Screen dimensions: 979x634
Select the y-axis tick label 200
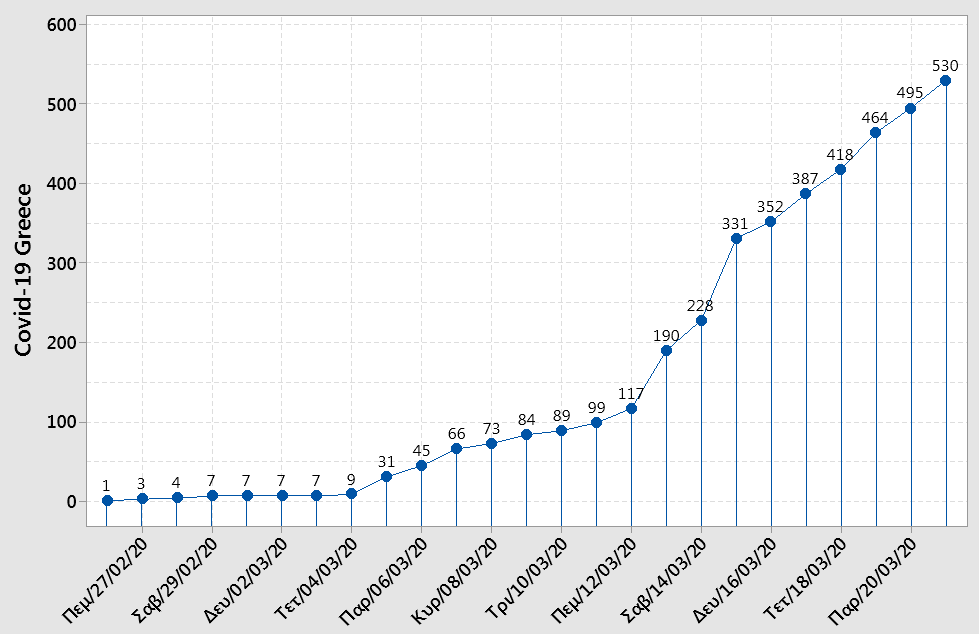62,343
